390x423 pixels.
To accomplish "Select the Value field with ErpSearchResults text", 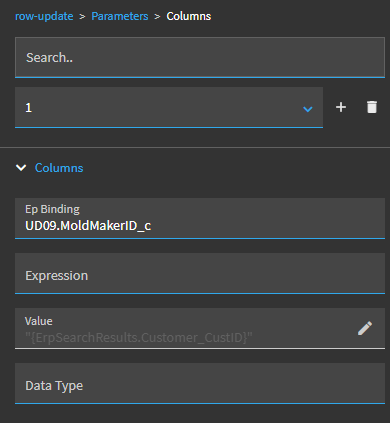I will (x=200, y=329).
